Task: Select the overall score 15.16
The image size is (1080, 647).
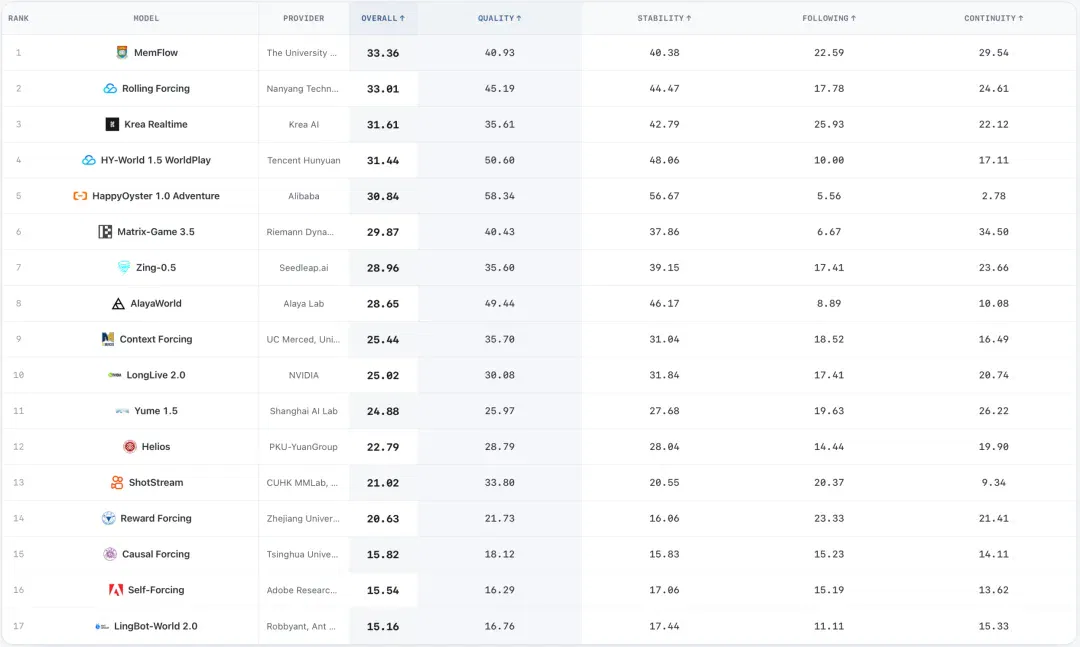Action: pos(383,626)
